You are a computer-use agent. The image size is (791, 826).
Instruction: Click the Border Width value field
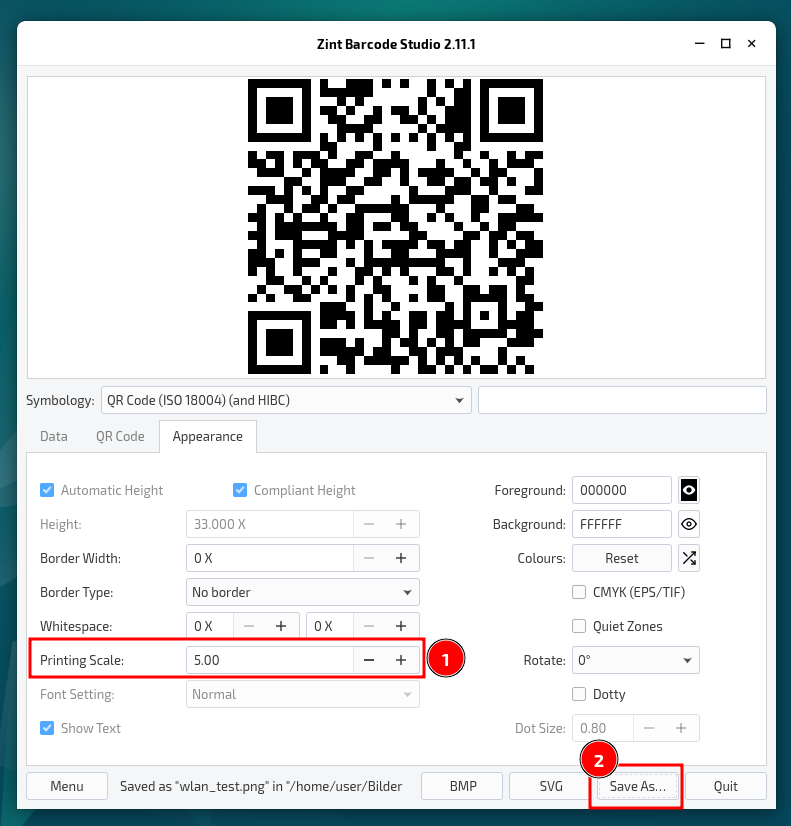coord(270,558)
